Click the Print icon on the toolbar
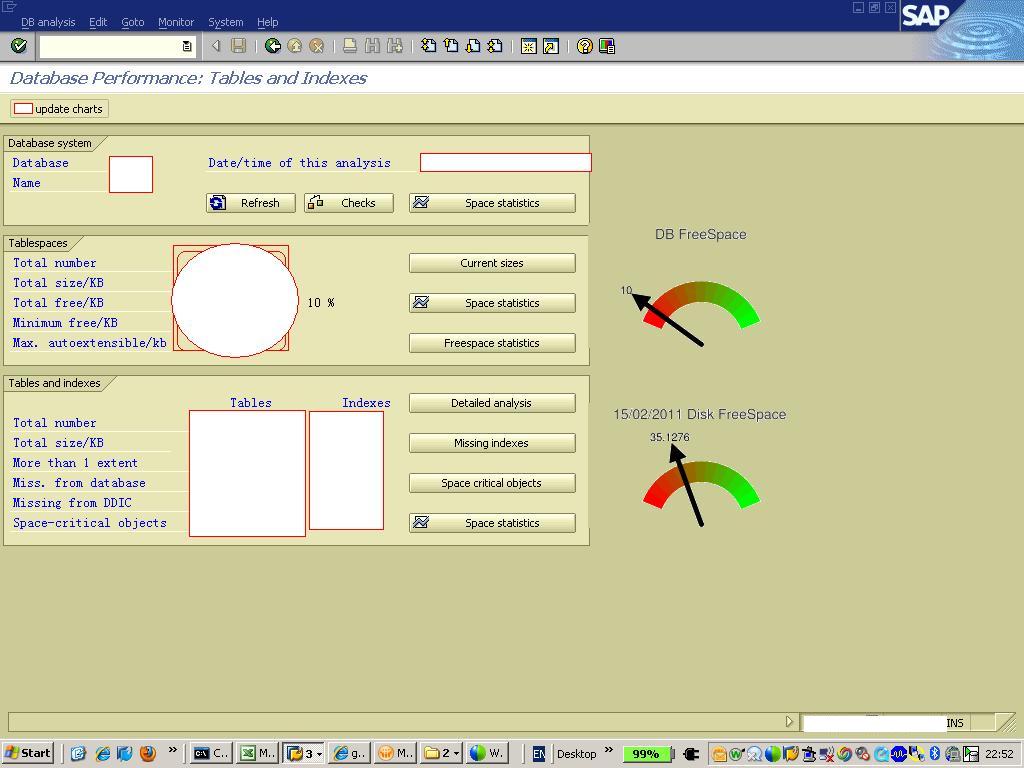 click(x=351, y=45)
